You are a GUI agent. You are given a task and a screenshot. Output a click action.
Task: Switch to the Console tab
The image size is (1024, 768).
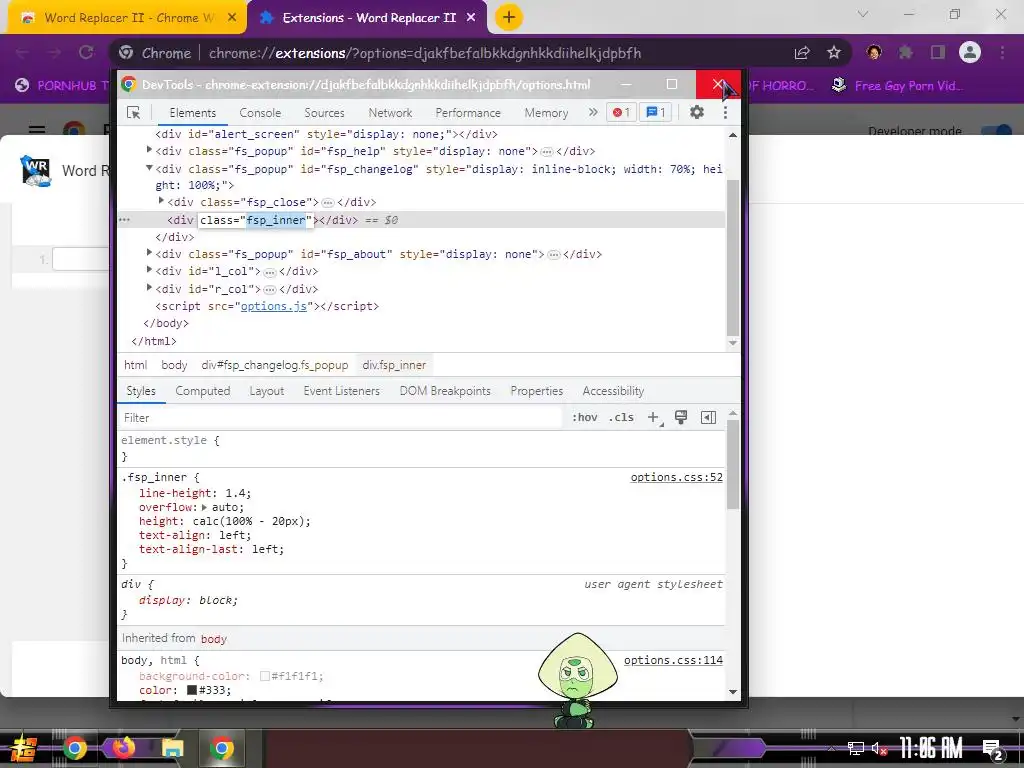click(x=260, y=113)
